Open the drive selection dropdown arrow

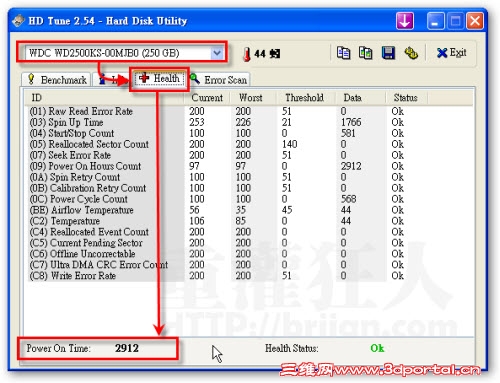coord(217,53)
